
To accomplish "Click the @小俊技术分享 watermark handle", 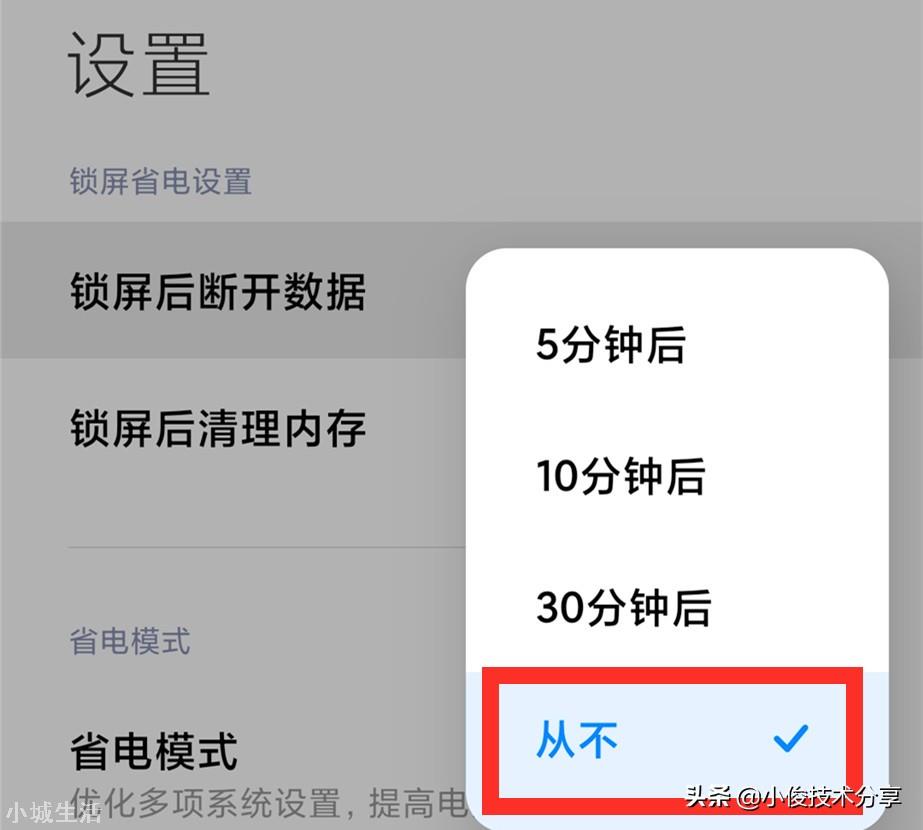I will point(819,797).
